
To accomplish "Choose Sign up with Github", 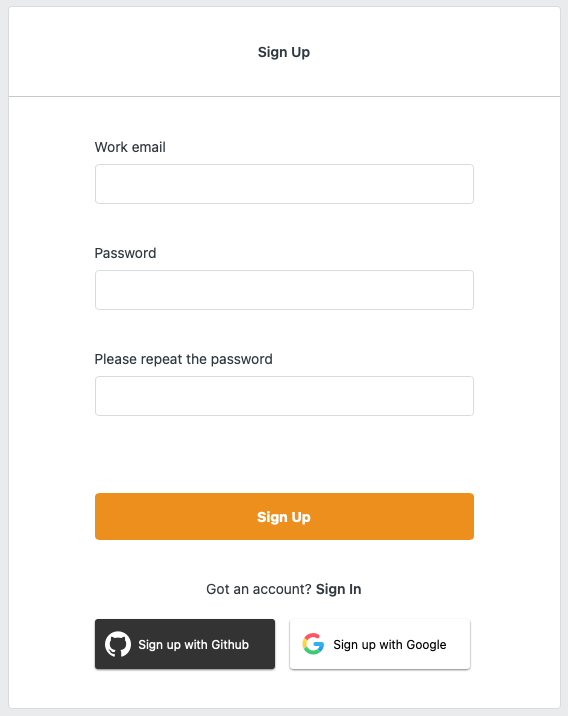I will pos(185,644).
